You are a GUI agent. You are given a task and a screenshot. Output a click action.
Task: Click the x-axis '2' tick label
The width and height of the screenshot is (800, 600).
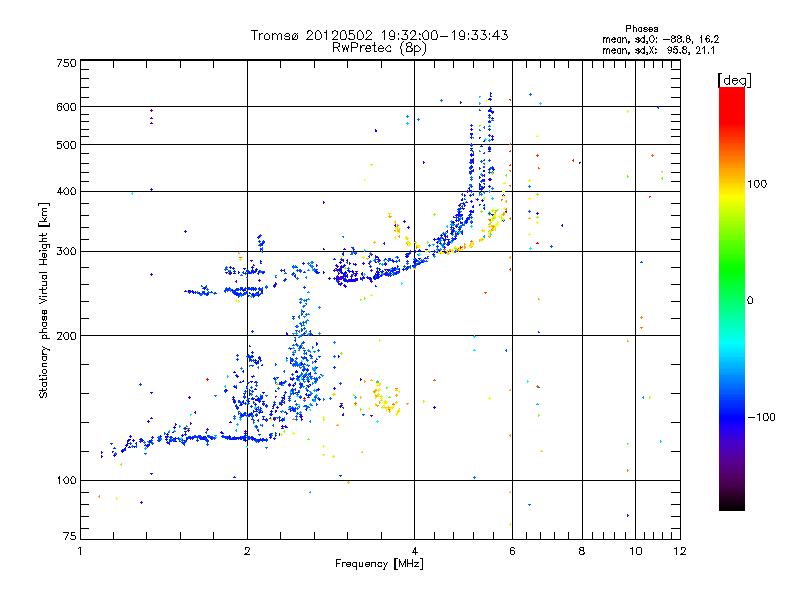[x=247, y=551]
